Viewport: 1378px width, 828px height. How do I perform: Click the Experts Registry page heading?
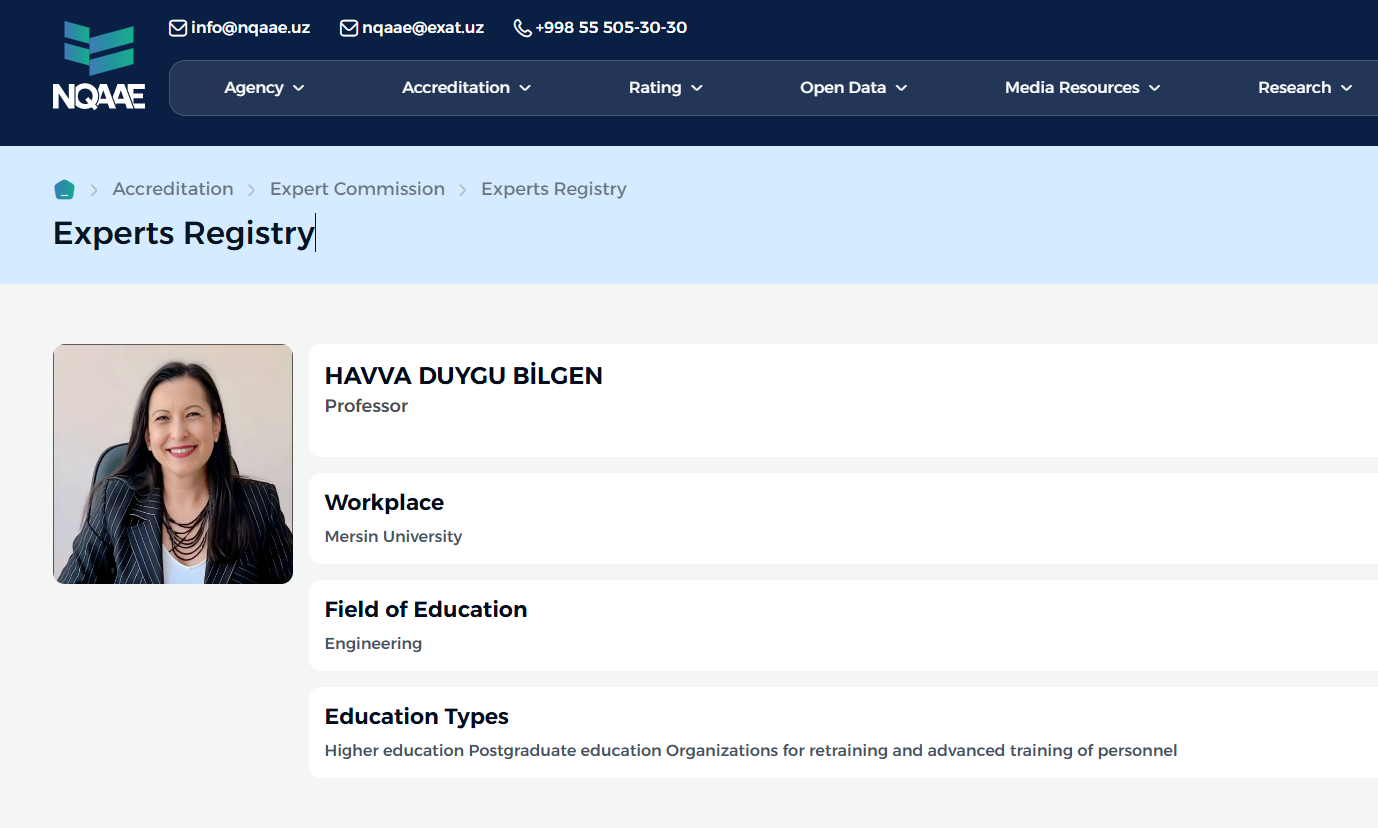coord(183,233)
